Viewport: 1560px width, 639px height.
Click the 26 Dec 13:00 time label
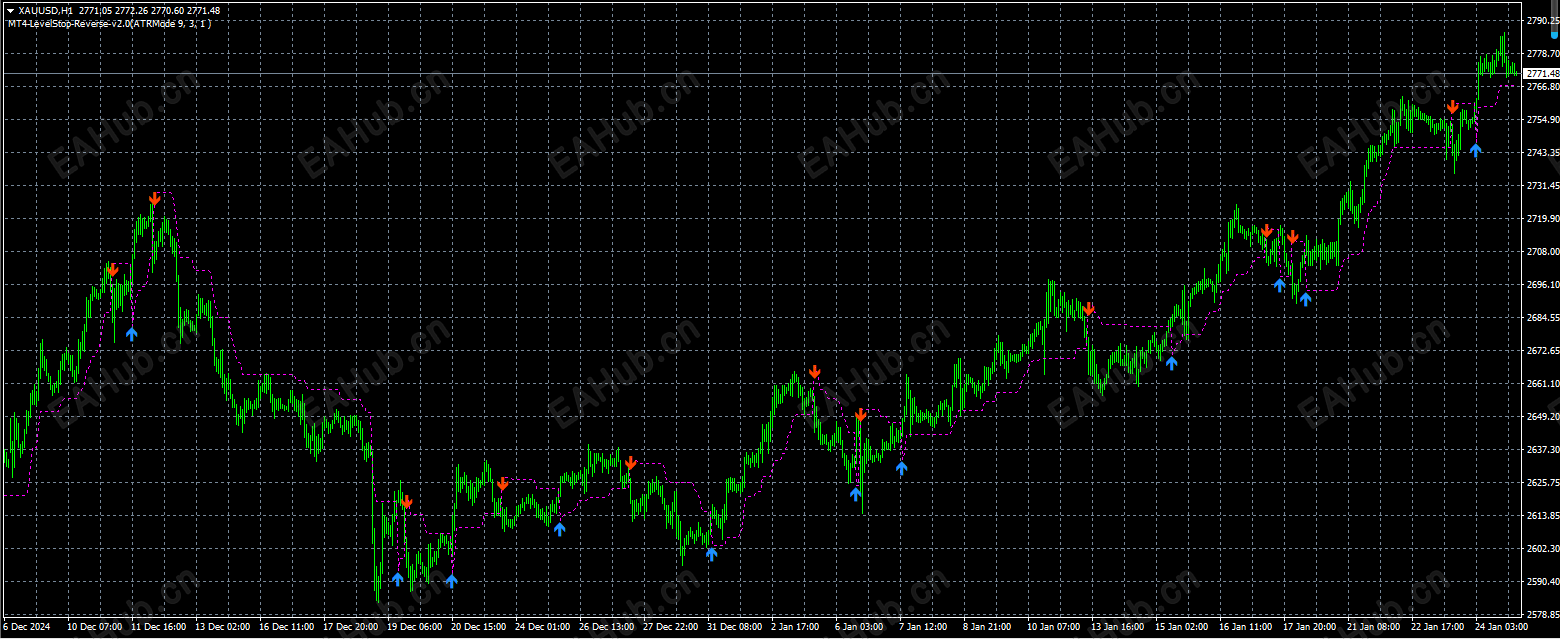click(606, 627)
